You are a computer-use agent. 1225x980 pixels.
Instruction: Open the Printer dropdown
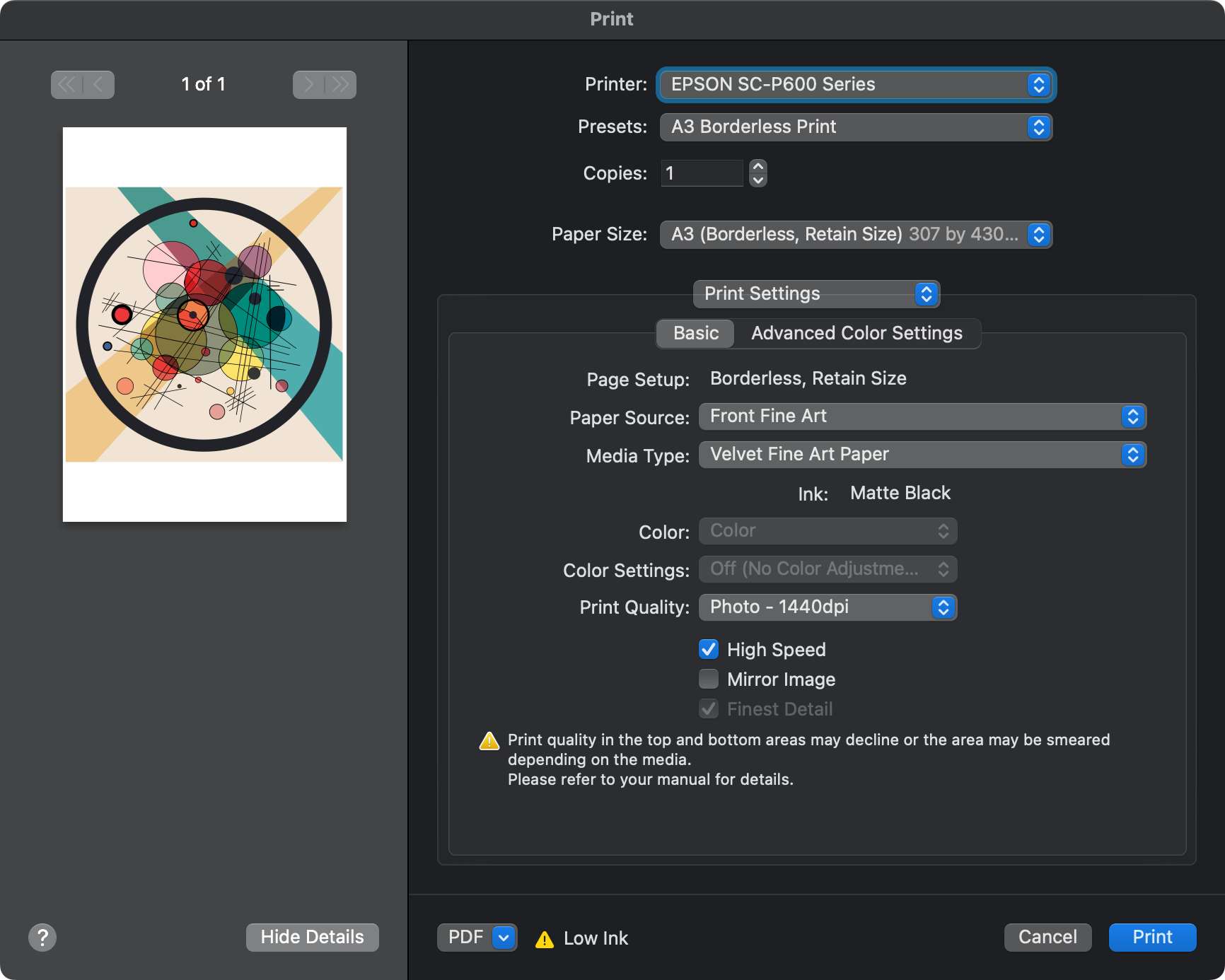856,85
